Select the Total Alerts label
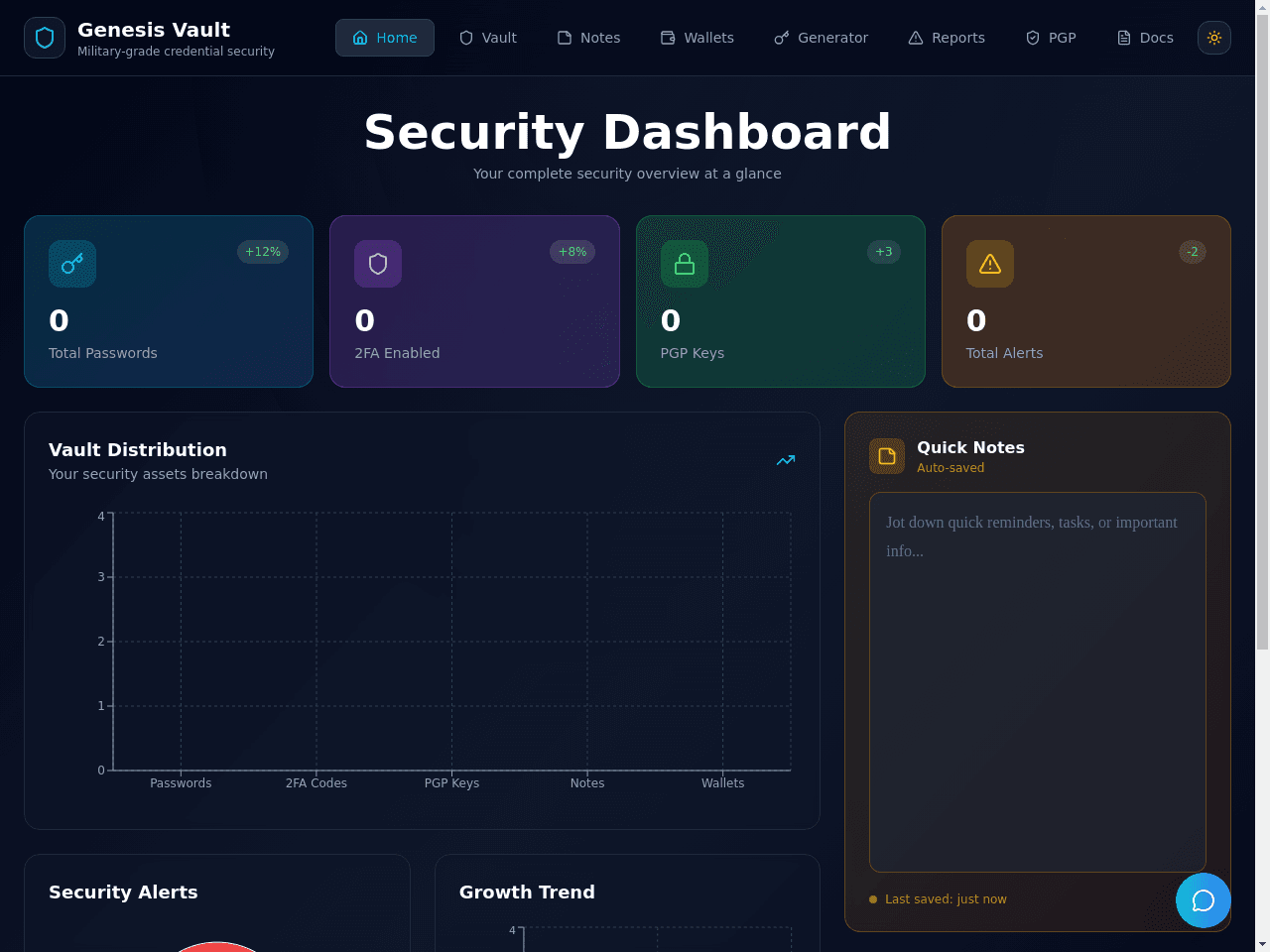 (1004, 353)
